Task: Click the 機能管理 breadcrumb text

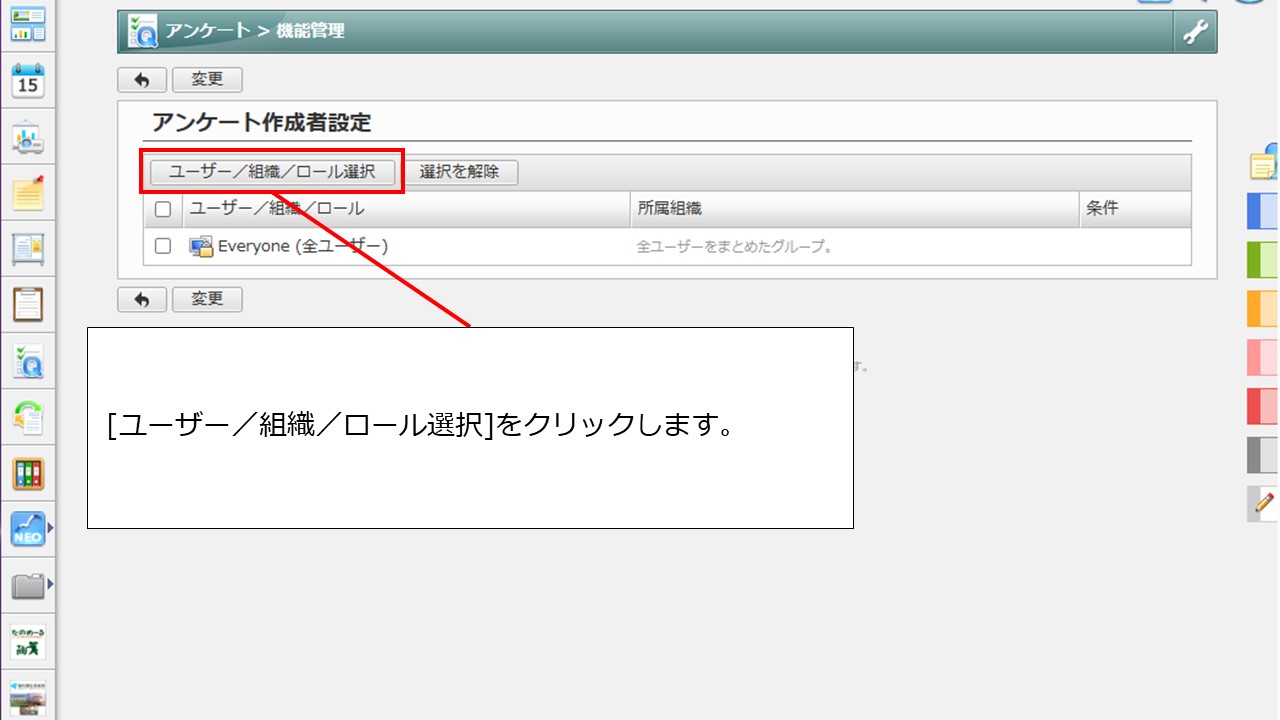Action: [310, 31]
